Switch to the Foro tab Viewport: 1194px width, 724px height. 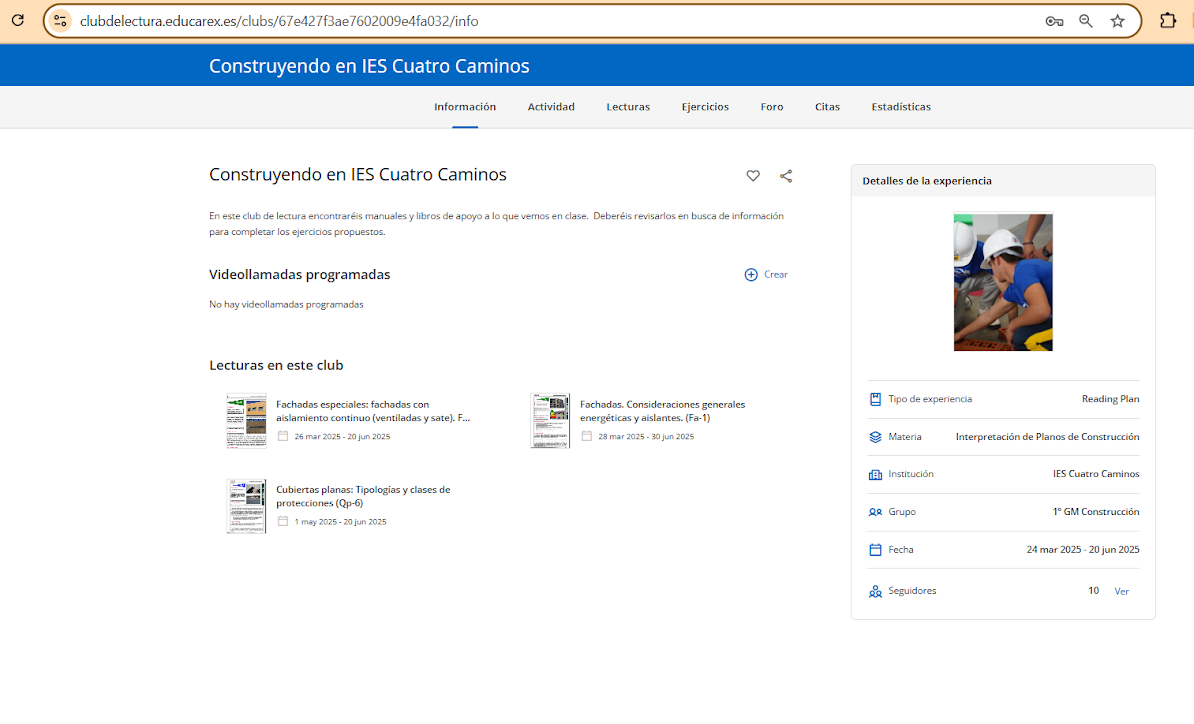[771, 107]
